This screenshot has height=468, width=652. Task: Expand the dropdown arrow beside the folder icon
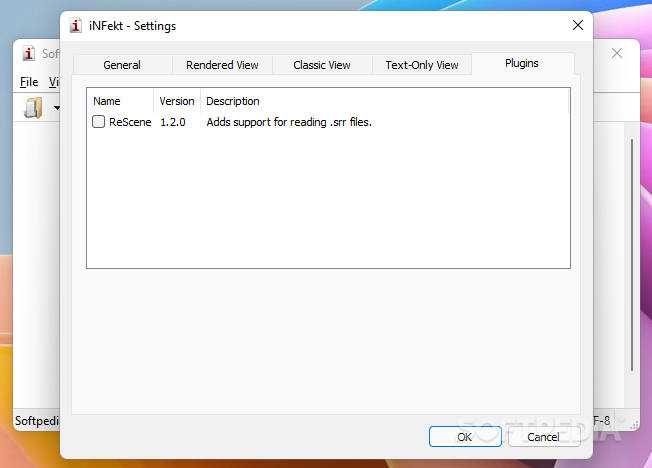57,108
